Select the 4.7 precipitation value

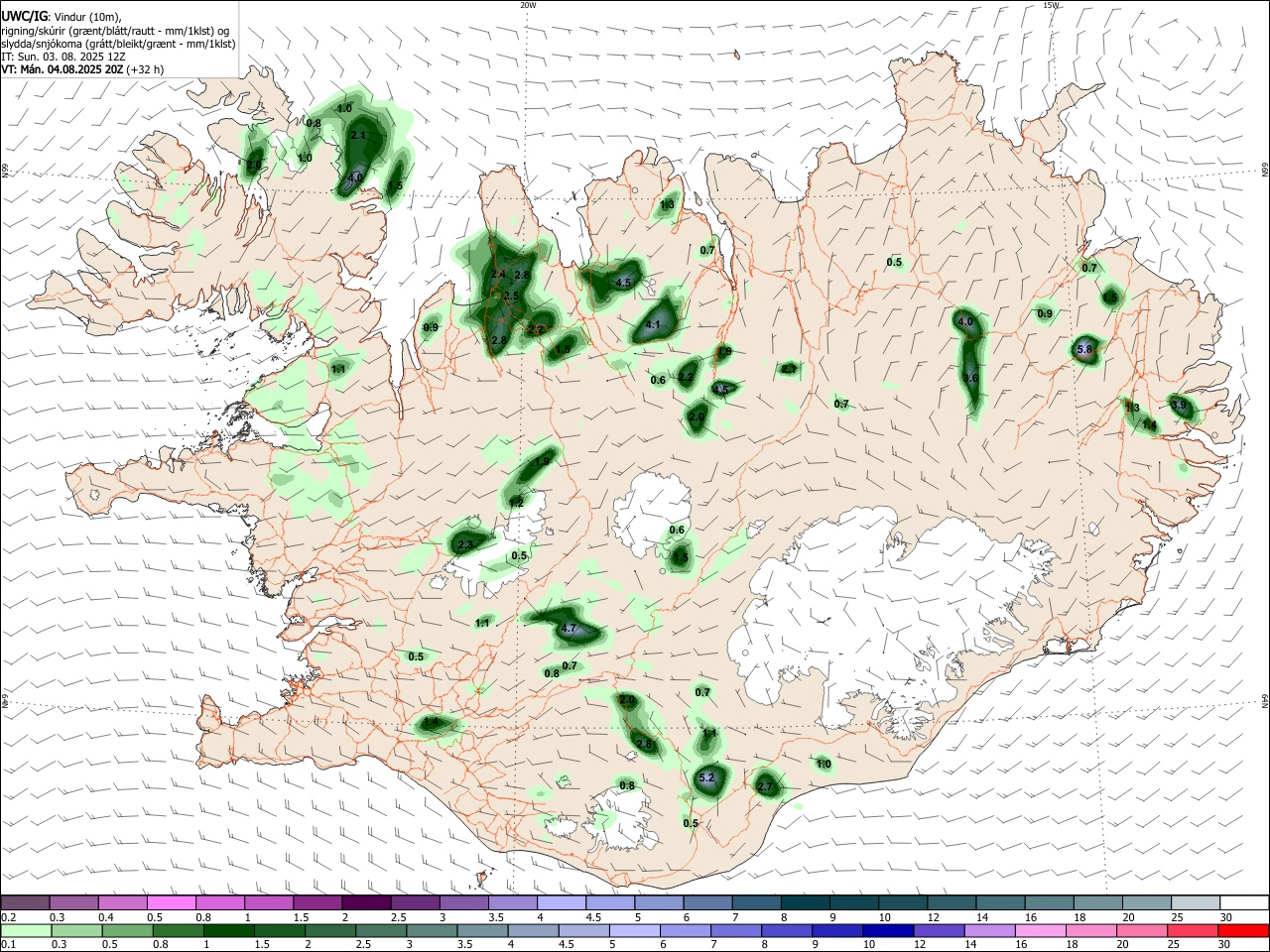pyautogui.click(x=570, y=629)
